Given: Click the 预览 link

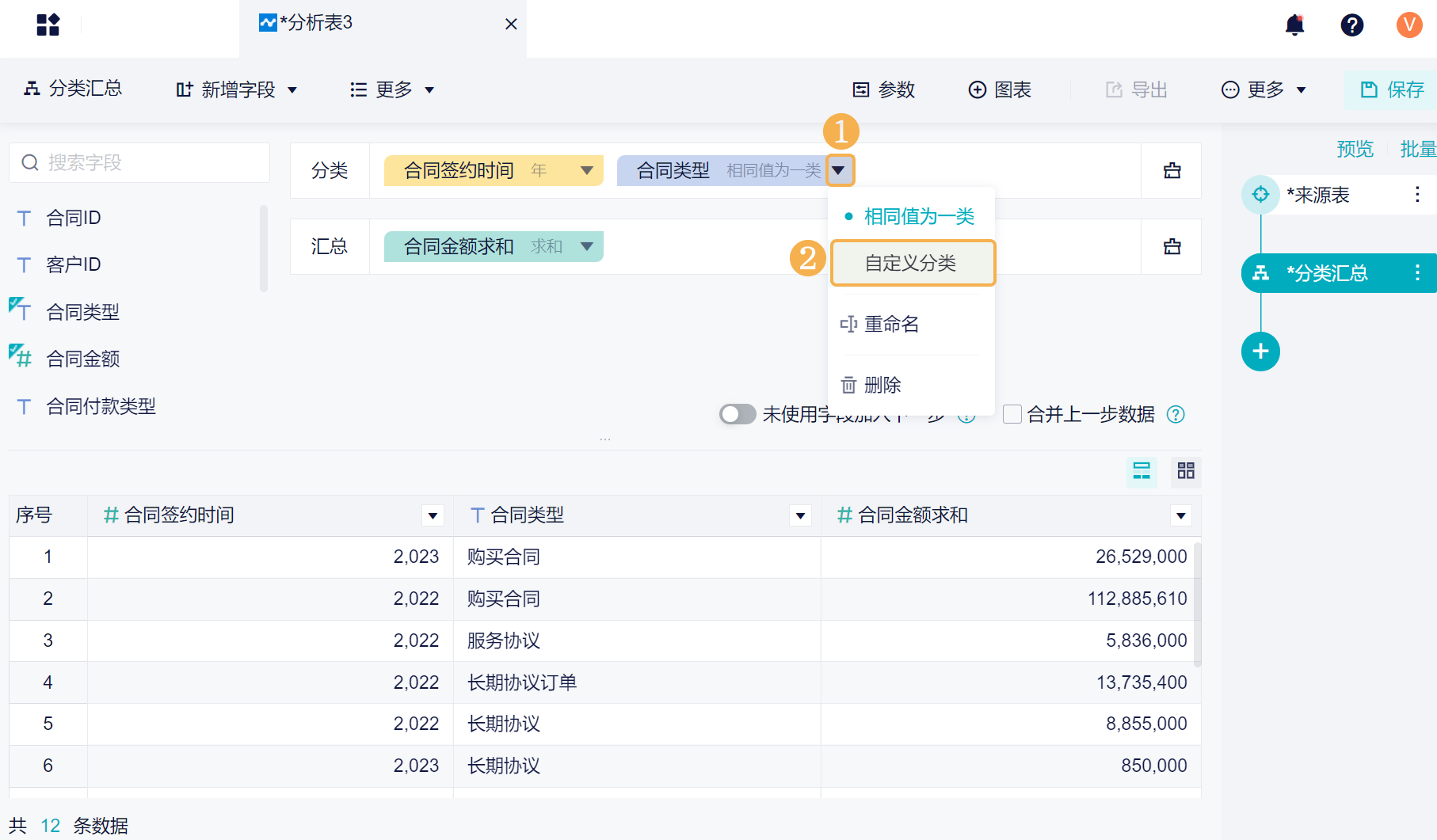Looking at the screenshot, I should 1355,149.
